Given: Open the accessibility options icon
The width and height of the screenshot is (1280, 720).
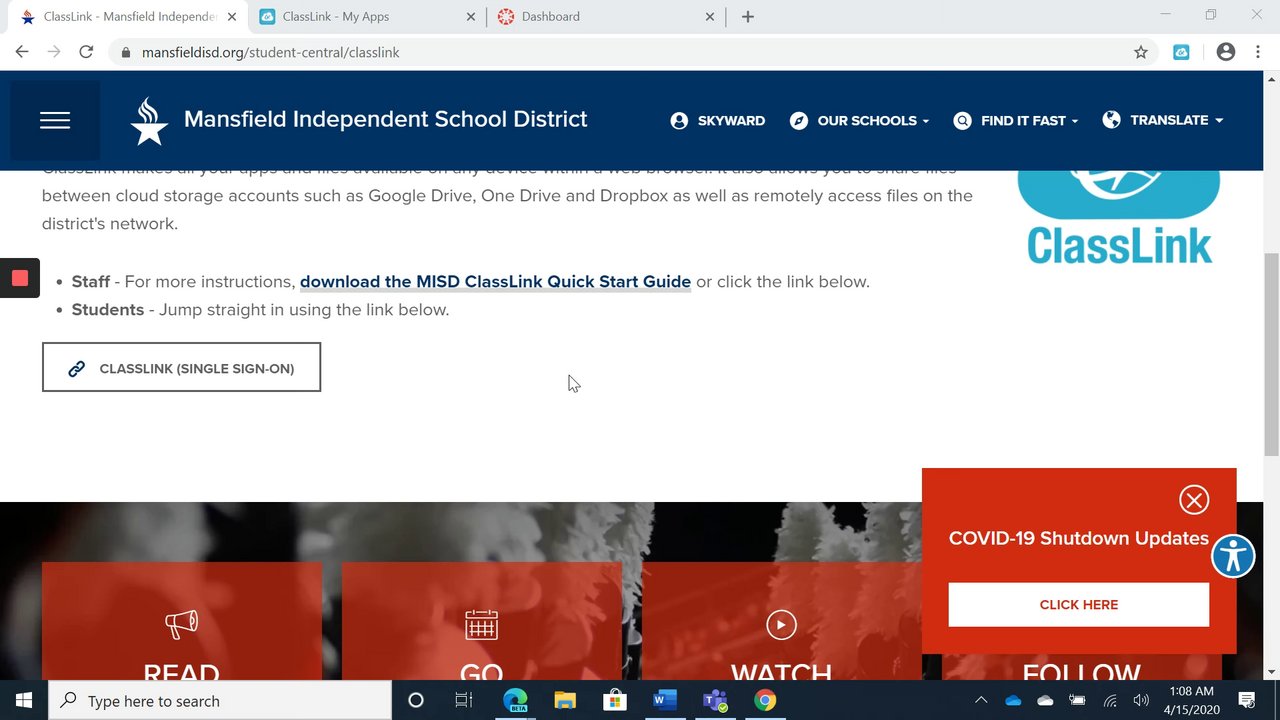Looking at the screenshot, I should point(1233,556).
